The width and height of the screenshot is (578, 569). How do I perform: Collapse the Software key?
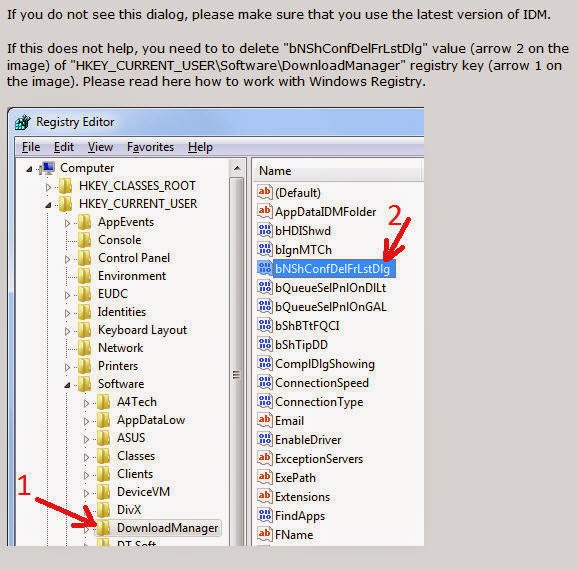tap(67, 385)
